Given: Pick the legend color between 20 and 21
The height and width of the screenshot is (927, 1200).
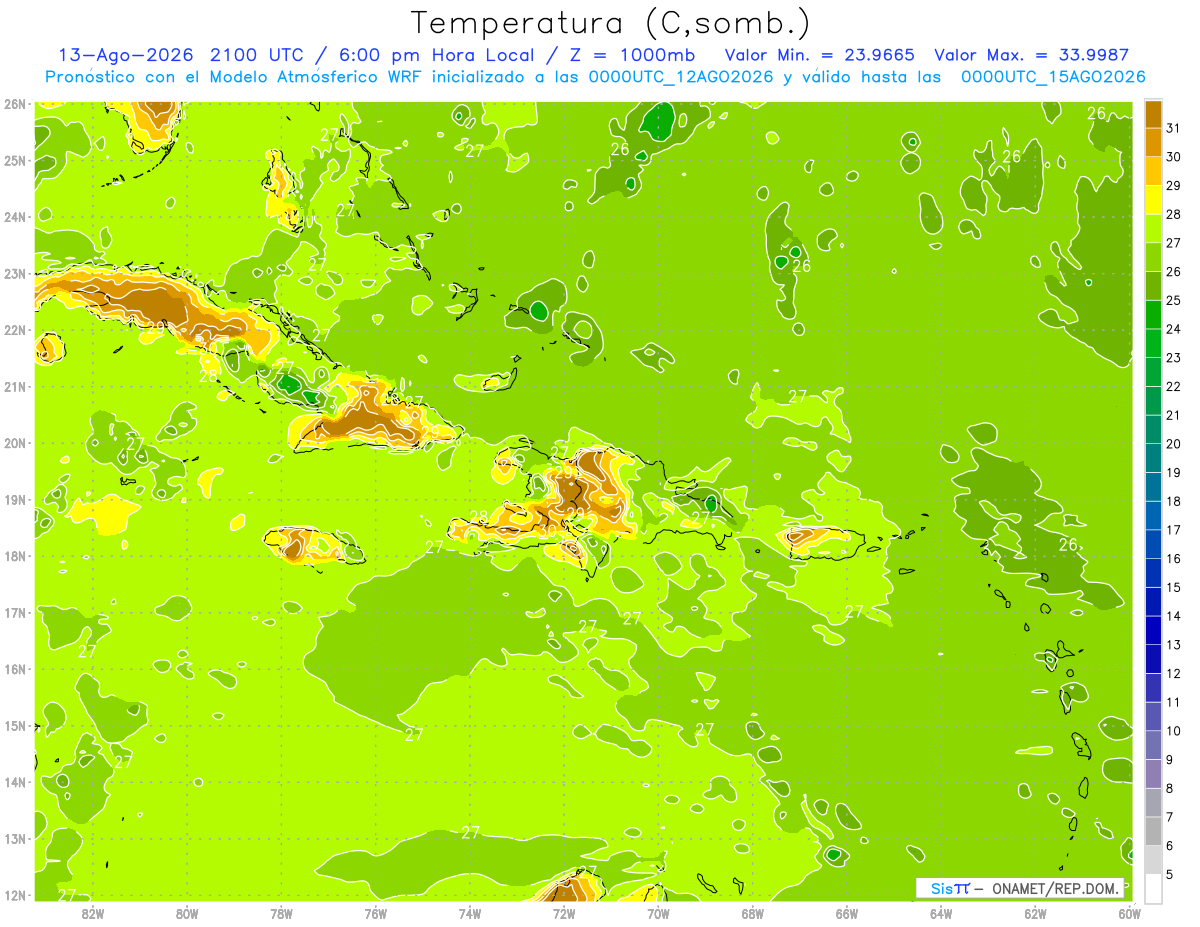Looking at the screenshot, I should pos(1153,429).
